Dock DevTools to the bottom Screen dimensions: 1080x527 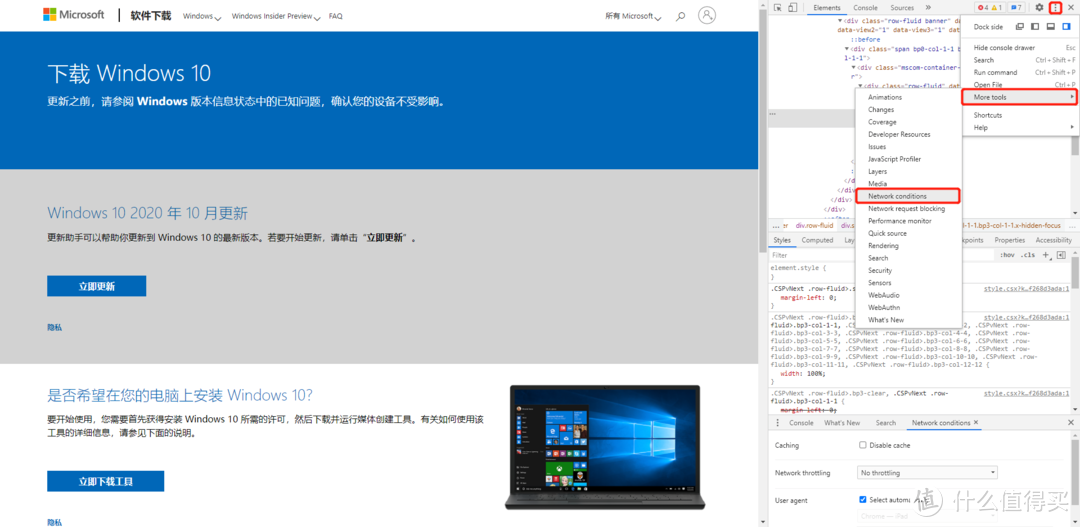tap(1050, 27)
